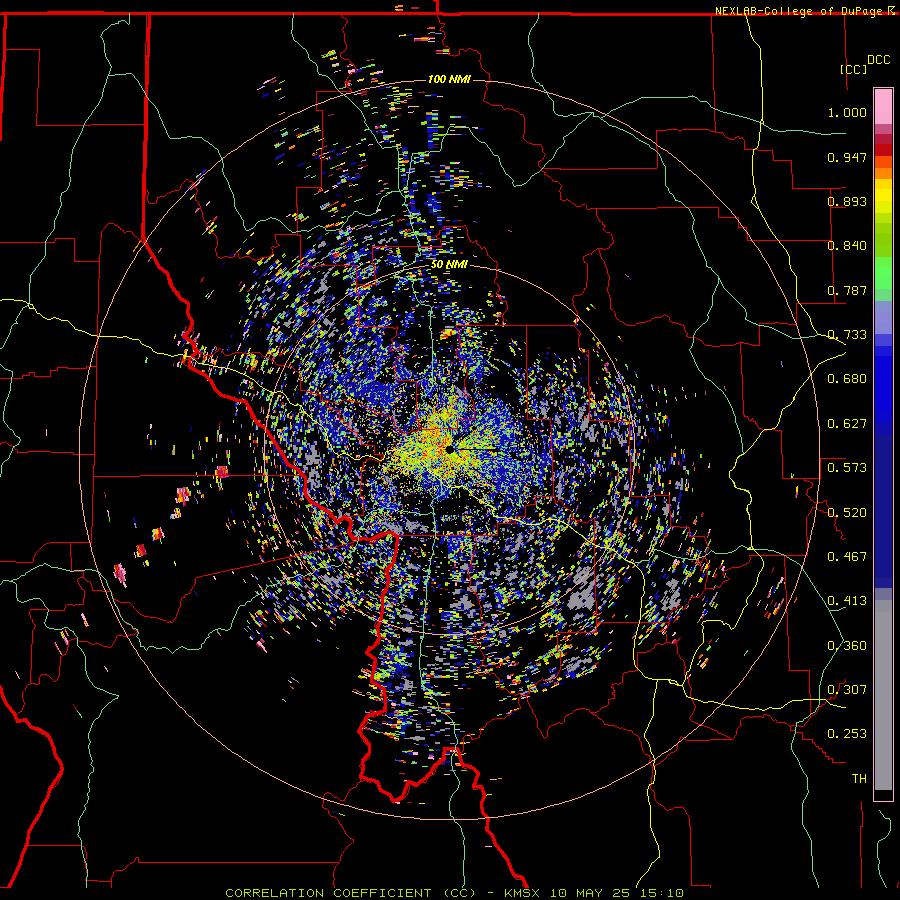Click the 0.680 legend value
Viewport: 900px width, 900px height.
847,379
